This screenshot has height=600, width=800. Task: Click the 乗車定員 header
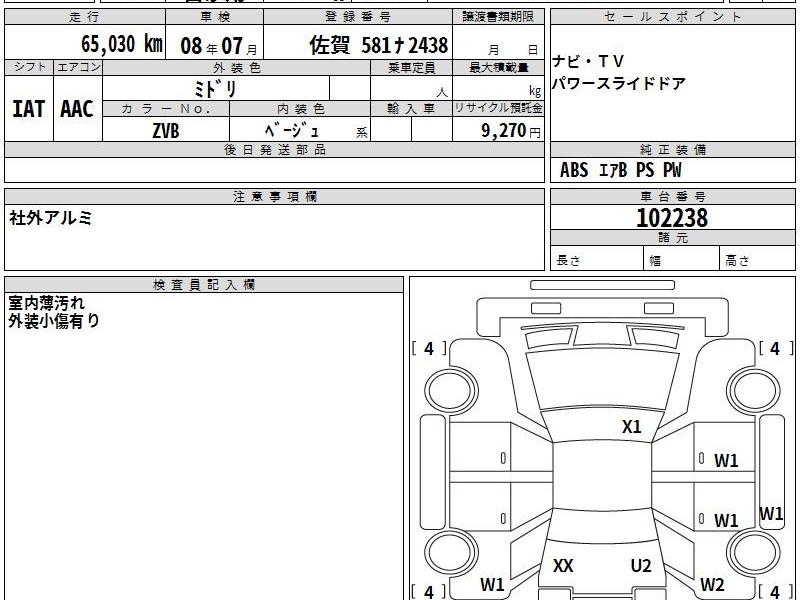(412, 67)
